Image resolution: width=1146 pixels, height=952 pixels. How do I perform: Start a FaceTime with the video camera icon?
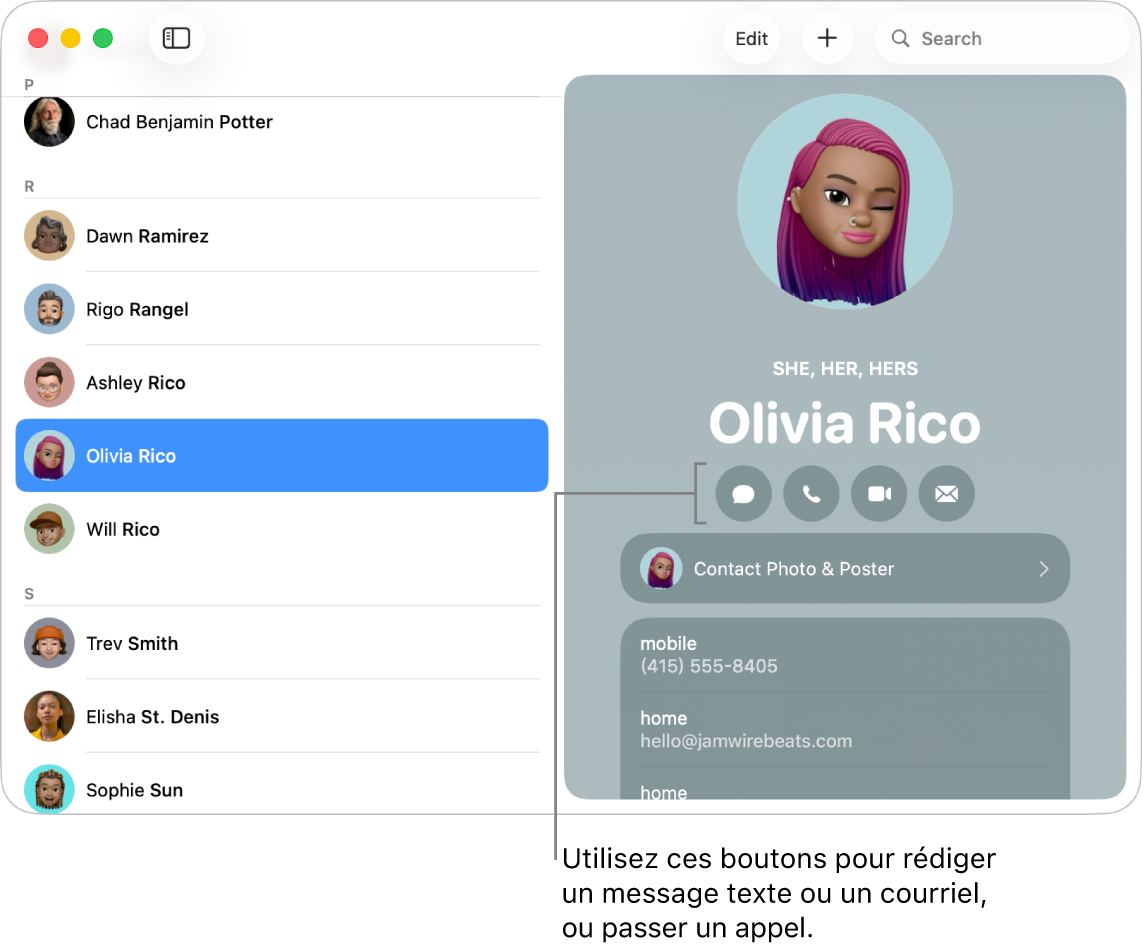879,493
